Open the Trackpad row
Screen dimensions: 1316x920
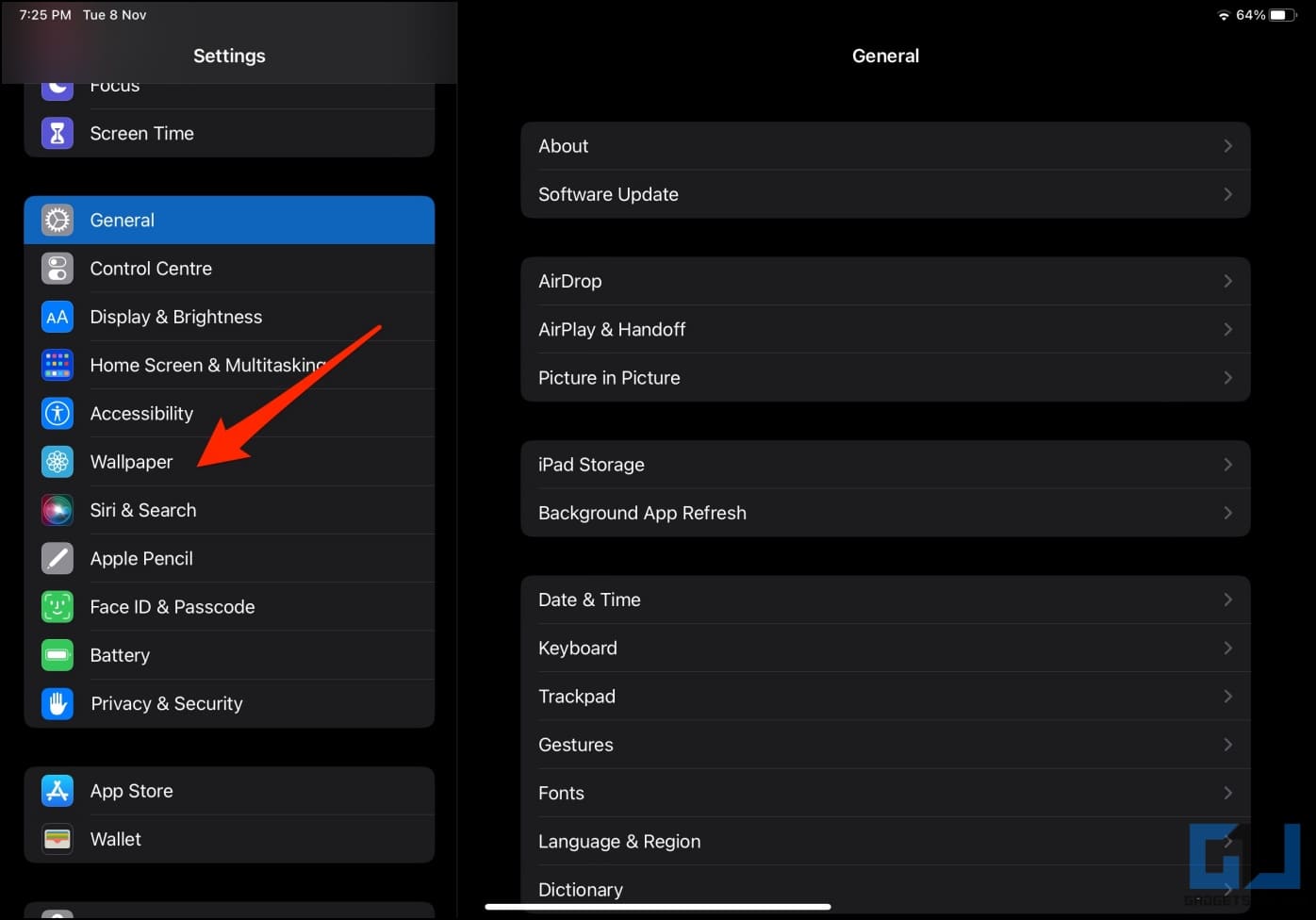pyautogui.click(x=885, y=697)
